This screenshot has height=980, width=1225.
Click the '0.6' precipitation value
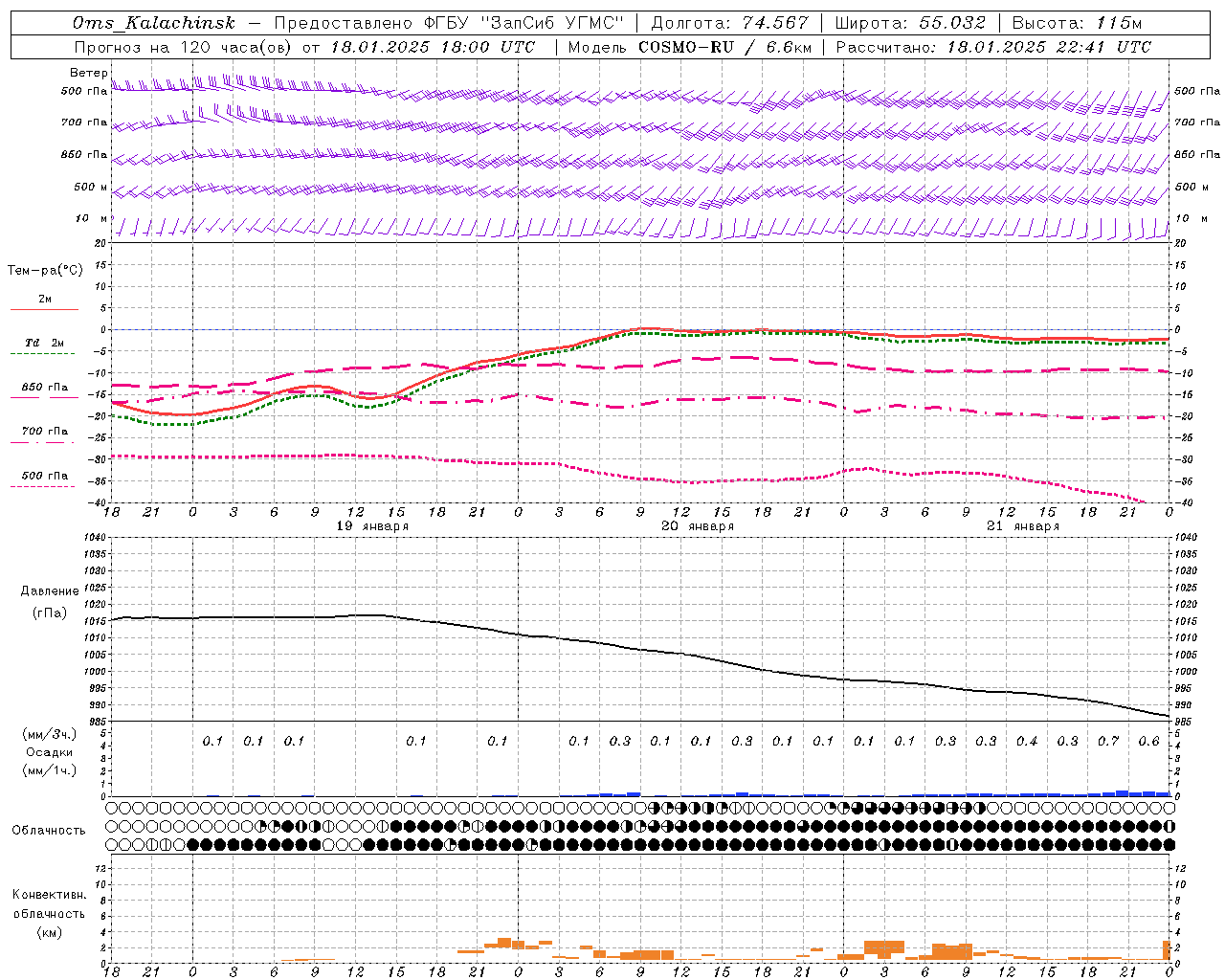click(x=1148, y=742)
